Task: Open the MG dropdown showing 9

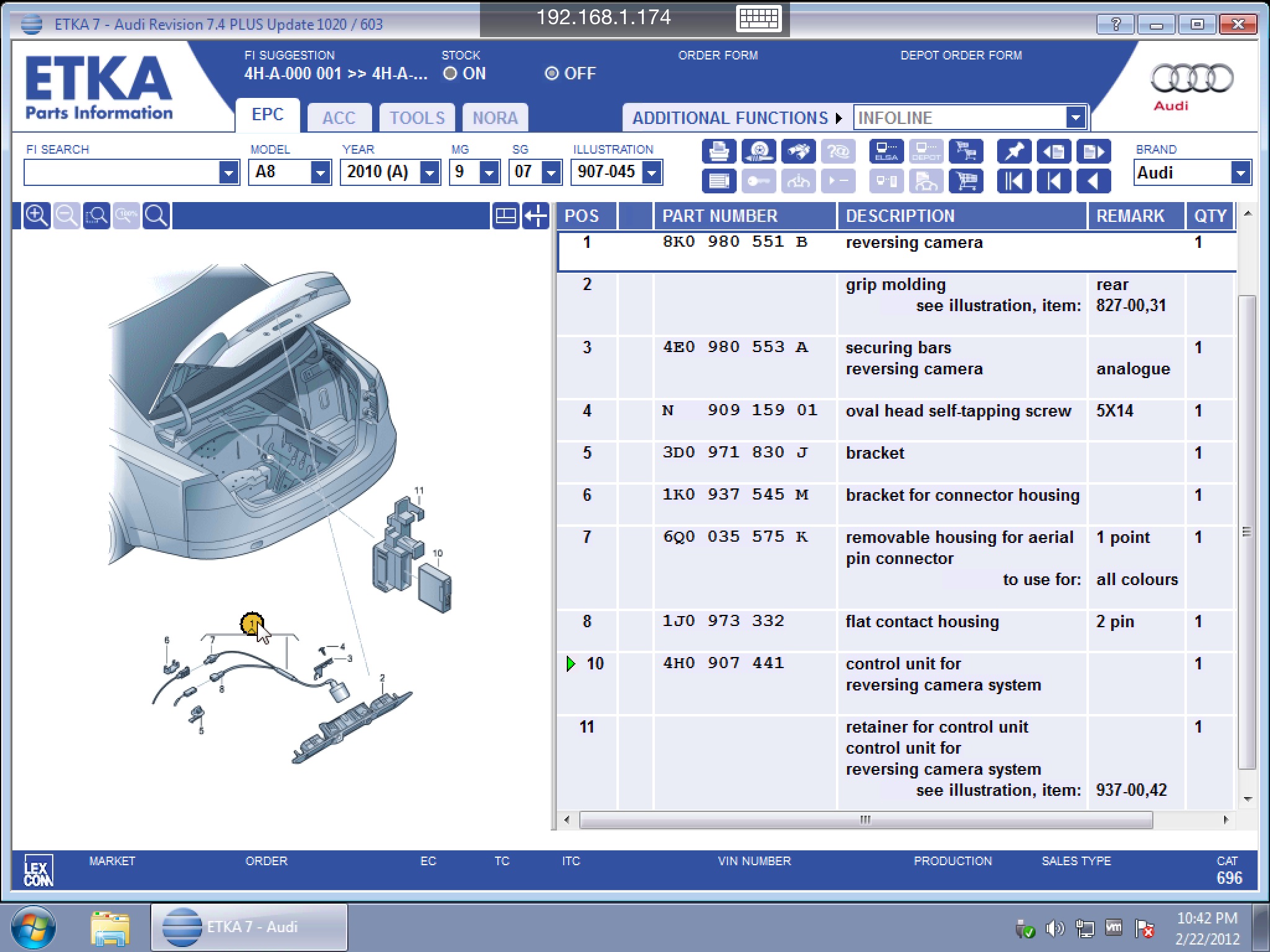Action: (x=489, y=172)
